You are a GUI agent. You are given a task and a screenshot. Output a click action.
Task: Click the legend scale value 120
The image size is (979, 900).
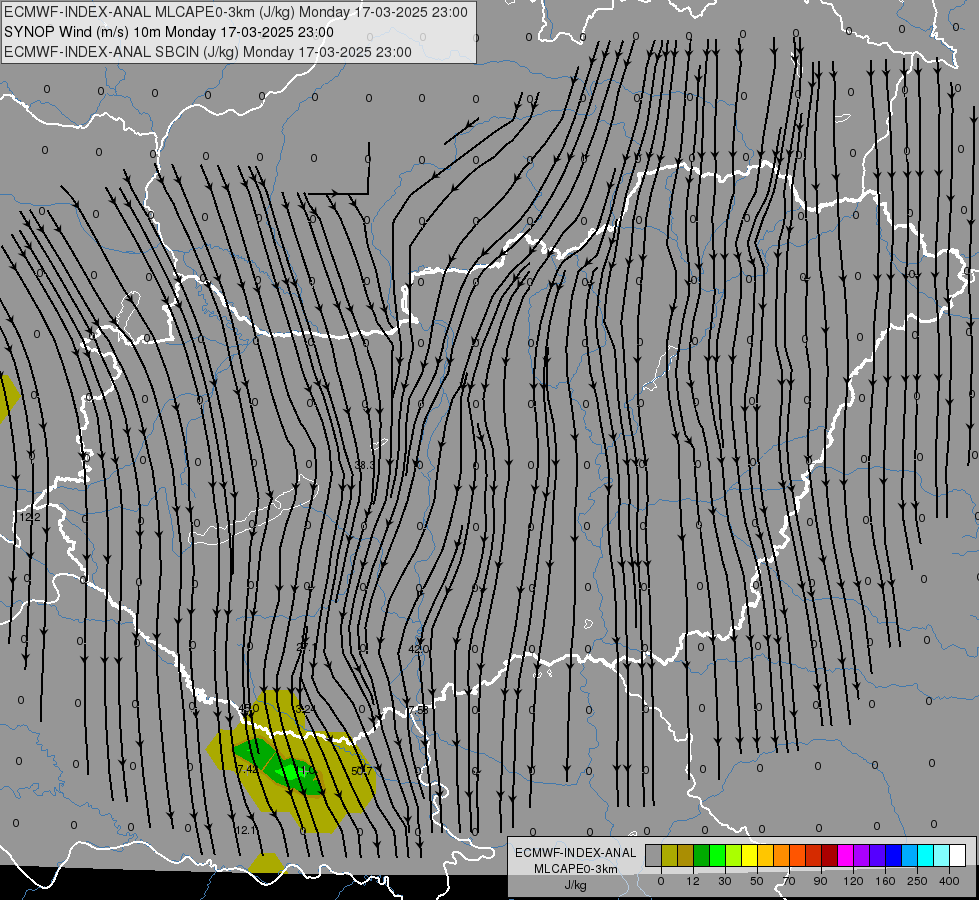click(x=854, y=881)
